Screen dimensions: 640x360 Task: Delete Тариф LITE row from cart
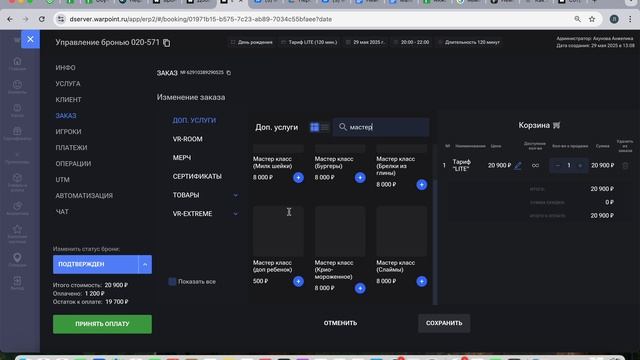(x=625, y=165)
